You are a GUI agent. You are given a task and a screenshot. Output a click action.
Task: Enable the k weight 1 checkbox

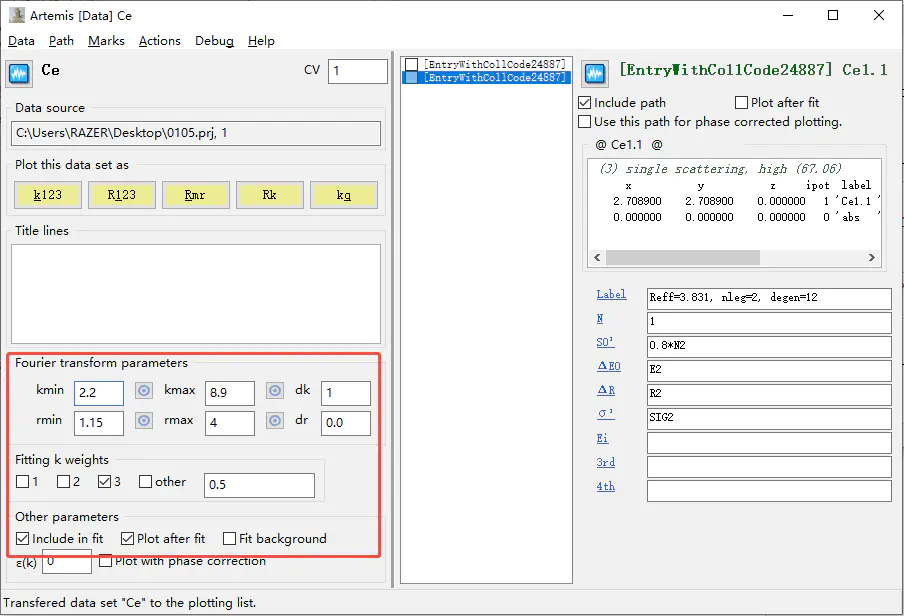tap(23, 482)
